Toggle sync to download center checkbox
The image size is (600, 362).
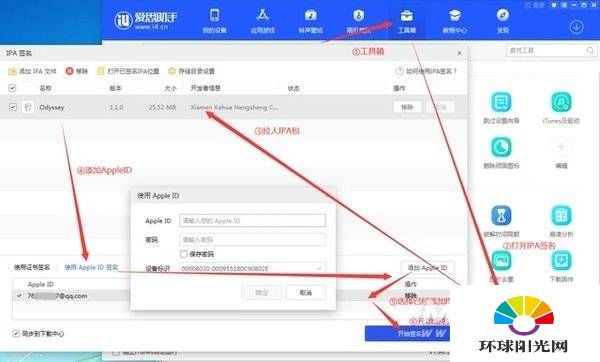point(16,334)
